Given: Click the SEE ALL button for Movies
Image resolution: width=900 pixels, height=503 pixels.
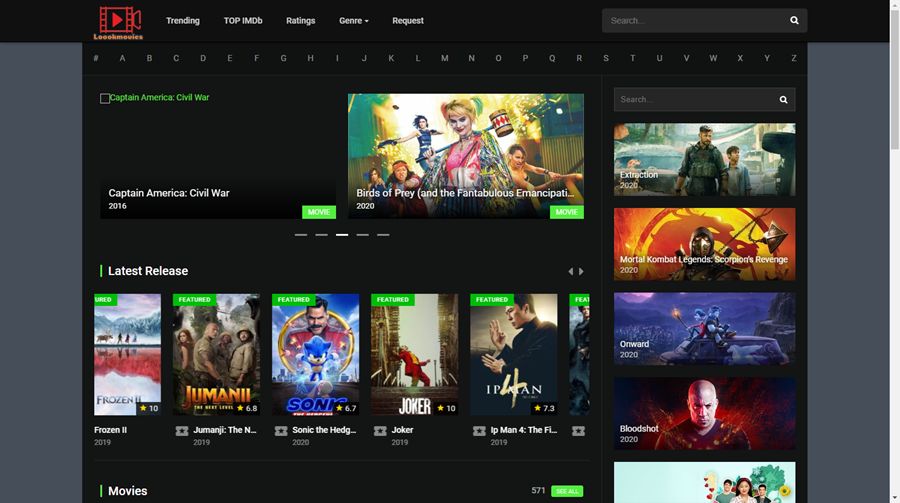Looking at the screenshot, I should pos(567,491).
